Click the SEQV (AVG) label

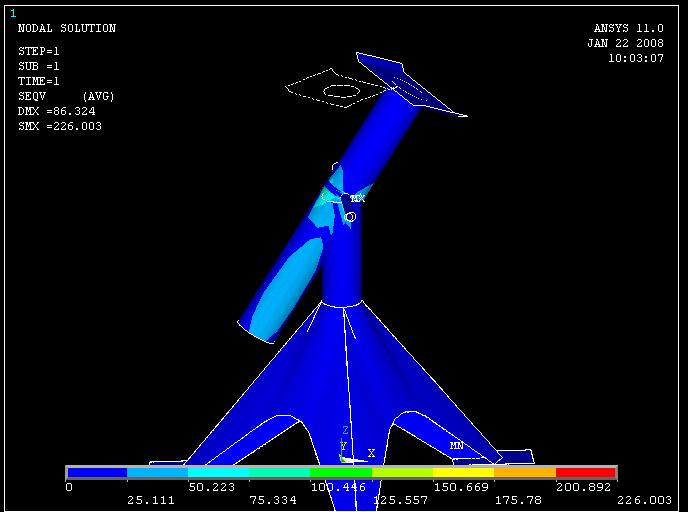coord(66,97)
